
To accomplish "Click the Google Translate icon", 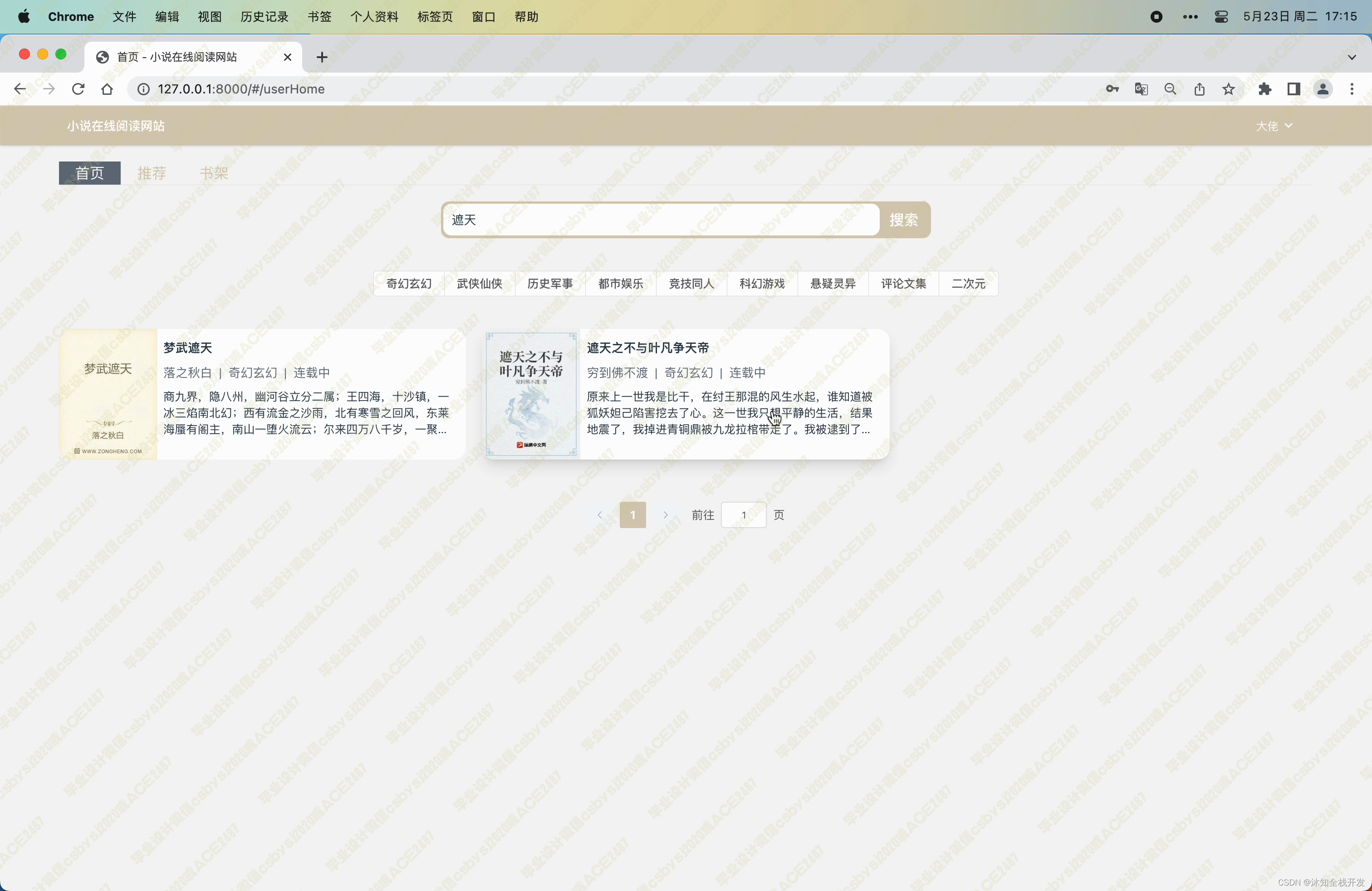I will click(1142, 89).
